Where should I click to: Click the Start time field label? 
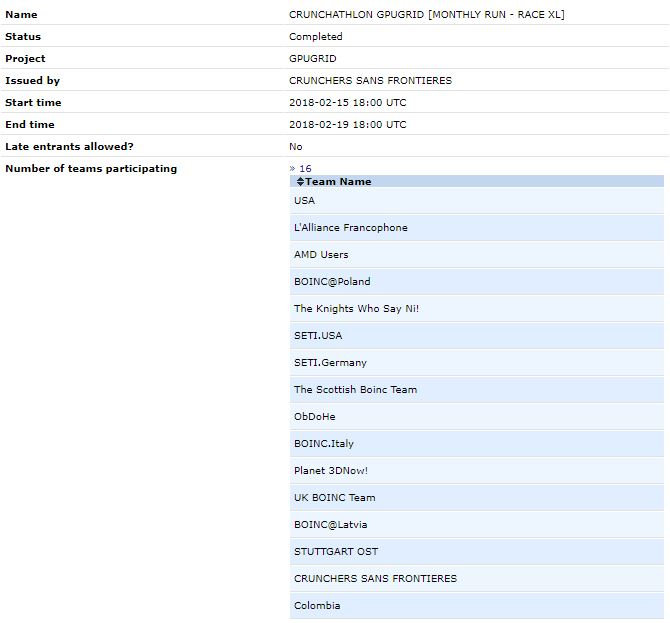33,103
